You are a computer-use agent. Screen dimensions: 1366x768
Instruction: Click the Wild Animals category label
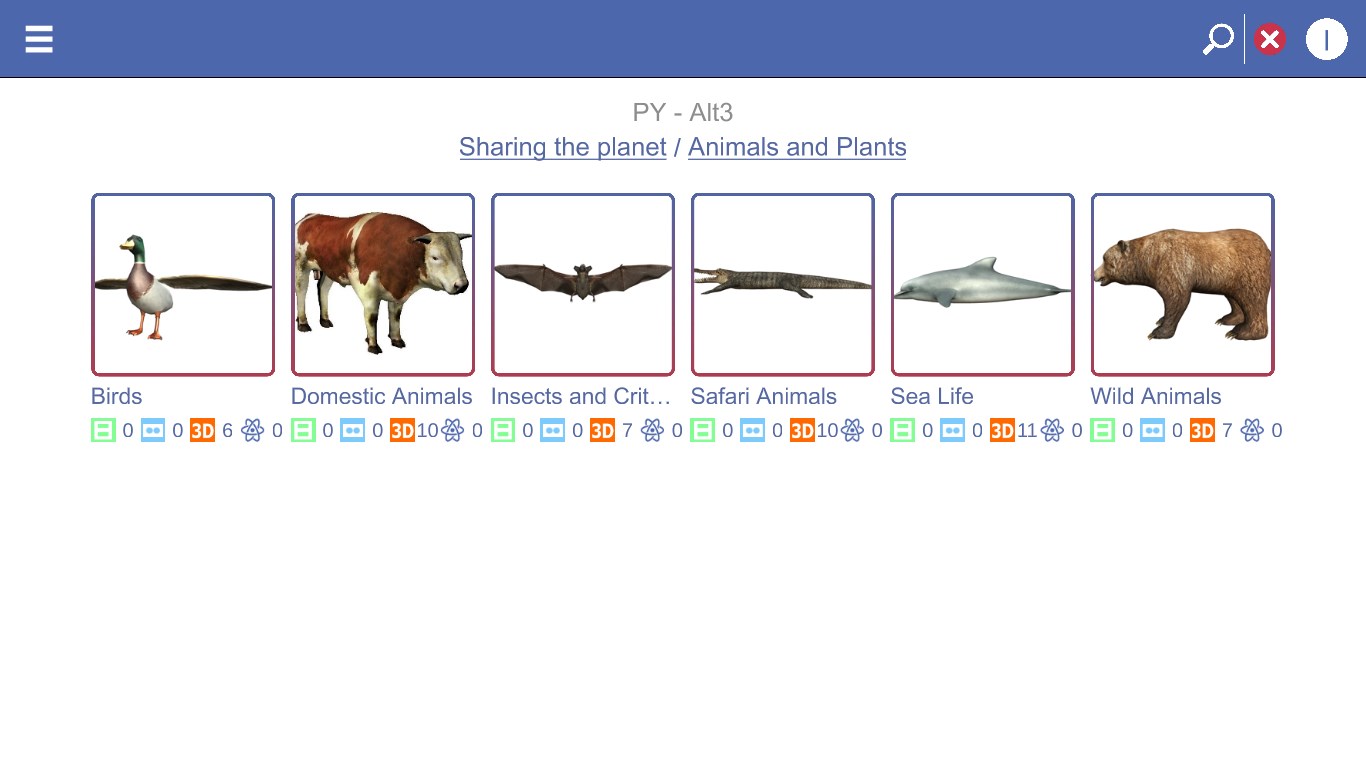click(1156, 396)
